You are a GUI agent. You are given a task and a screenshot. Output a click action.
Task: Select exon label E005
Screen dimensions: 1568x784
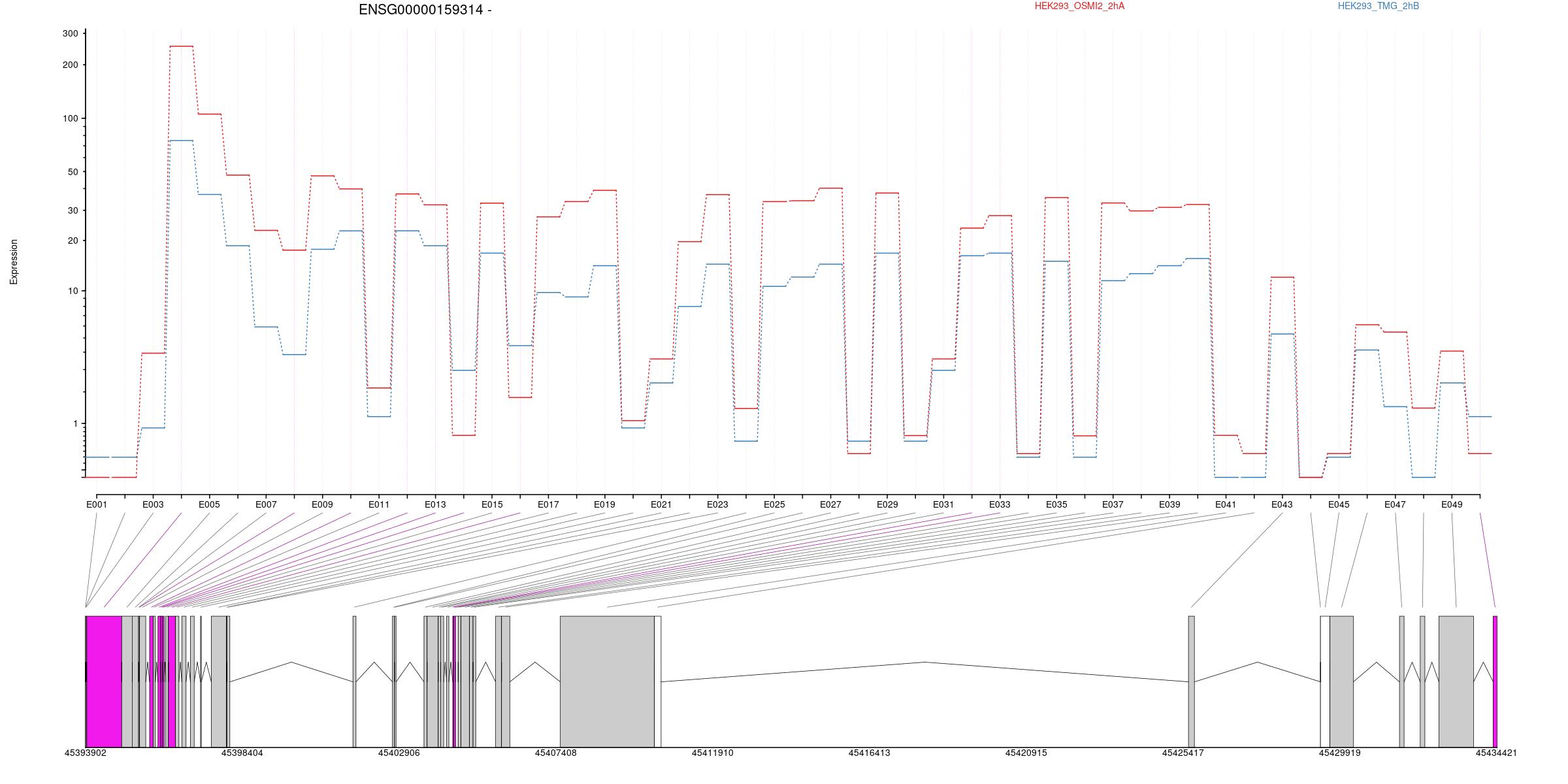coord(210,504)
